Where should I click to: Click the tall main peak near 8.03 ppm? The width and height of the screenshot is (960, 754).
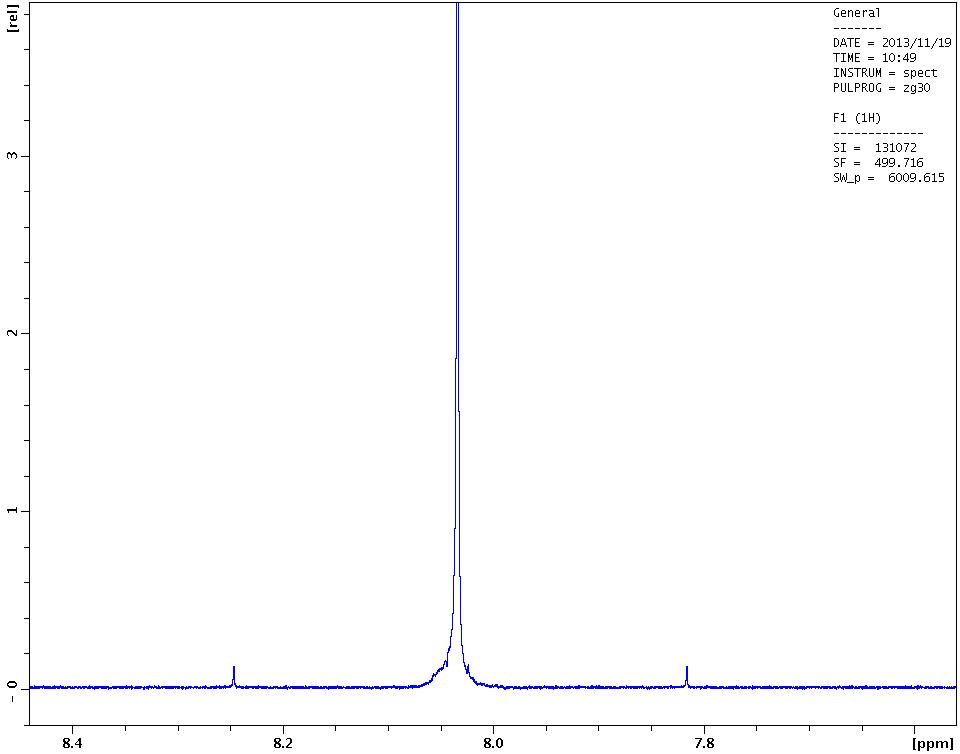click(457, 300)
